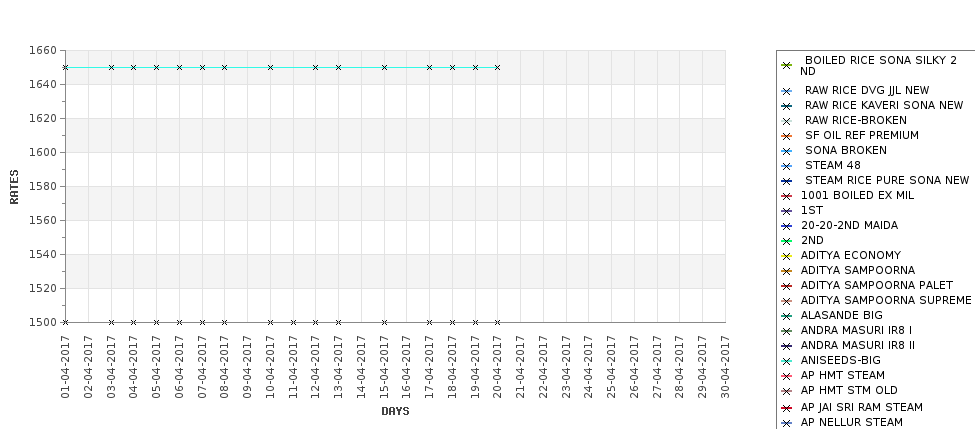Click the ANDRA MASURI IR8 II legend marker

787,346
